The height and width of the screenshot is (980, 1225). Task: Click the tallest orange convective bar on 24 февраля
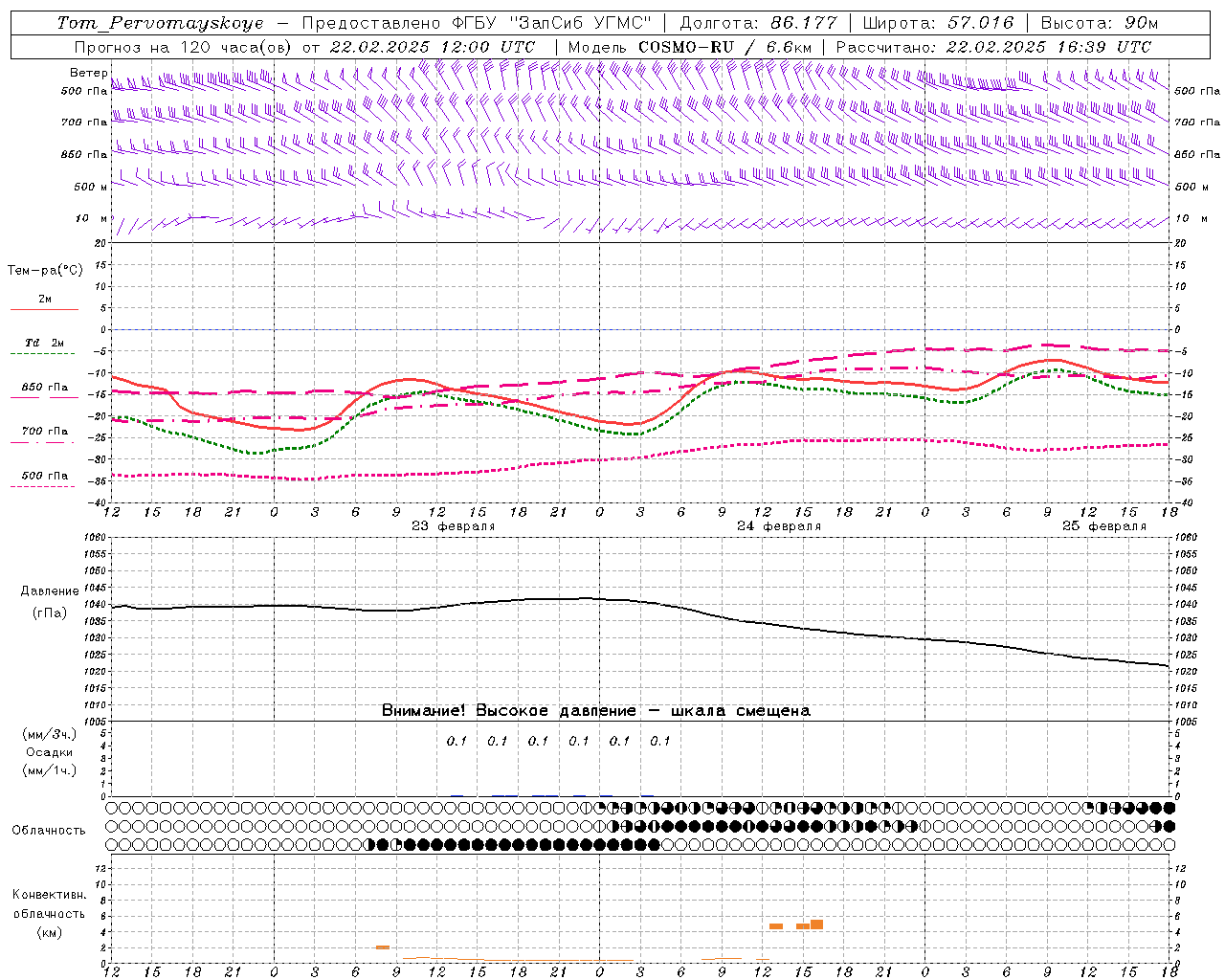pos(816,924)
